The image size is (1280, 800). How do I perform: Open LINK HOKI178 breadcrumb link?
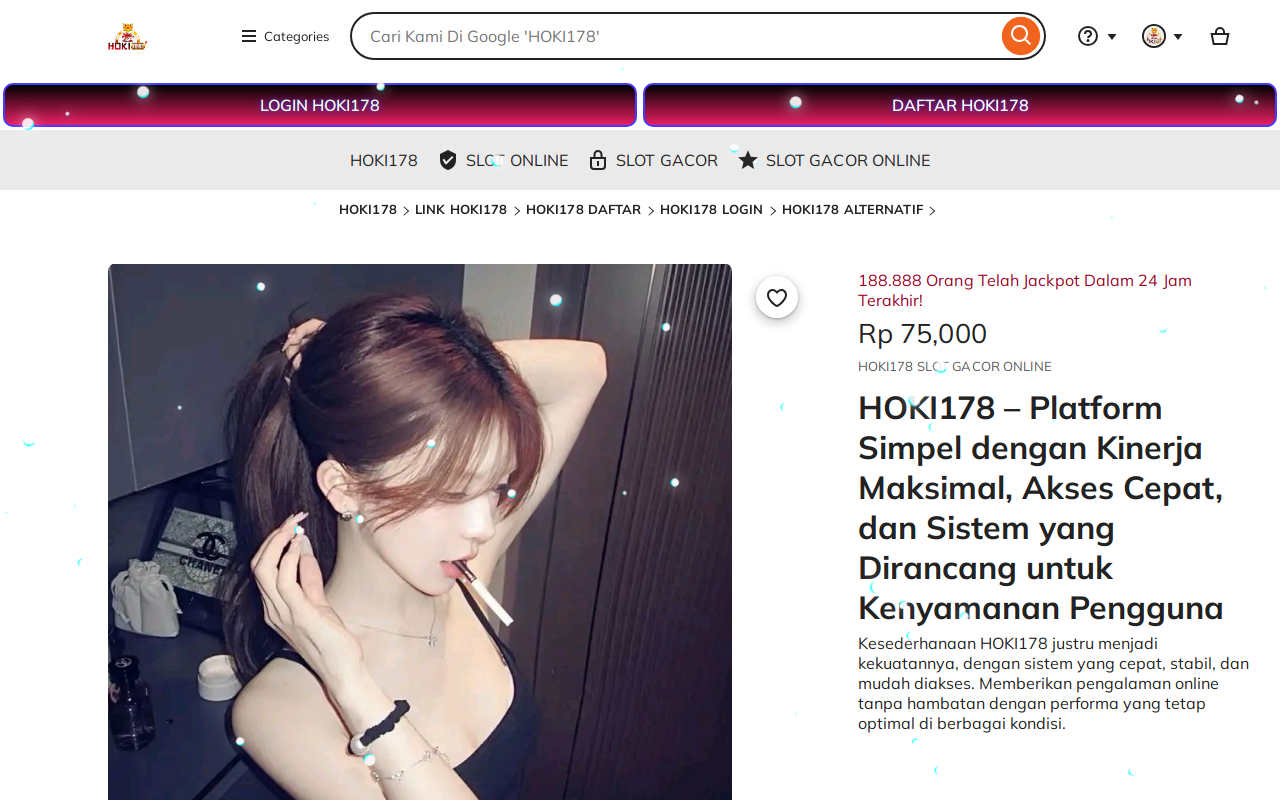tap(461, 210)
